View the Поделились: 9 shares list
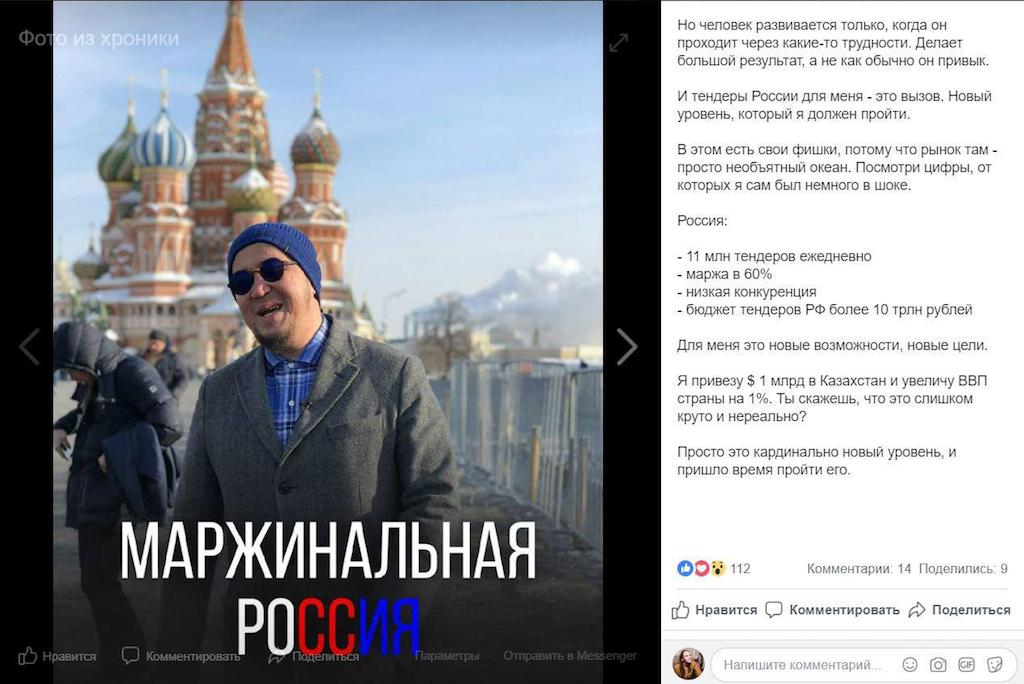Viewport: 1024px width, 684px height. pyautogui.click(x=963, y=568)
